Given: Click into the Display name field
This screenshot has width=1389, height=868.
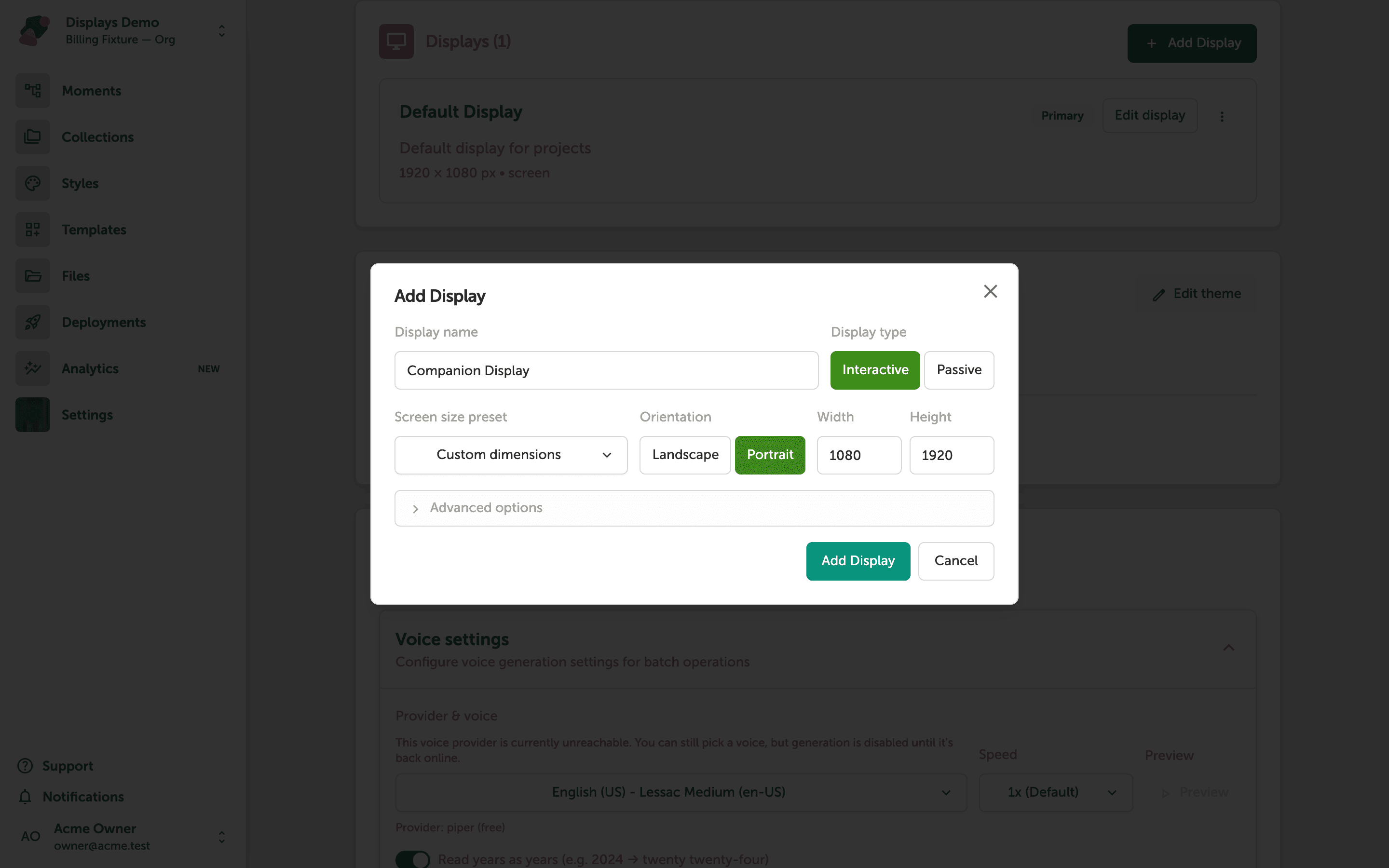Looking at the screenshot, I should 606,370.
